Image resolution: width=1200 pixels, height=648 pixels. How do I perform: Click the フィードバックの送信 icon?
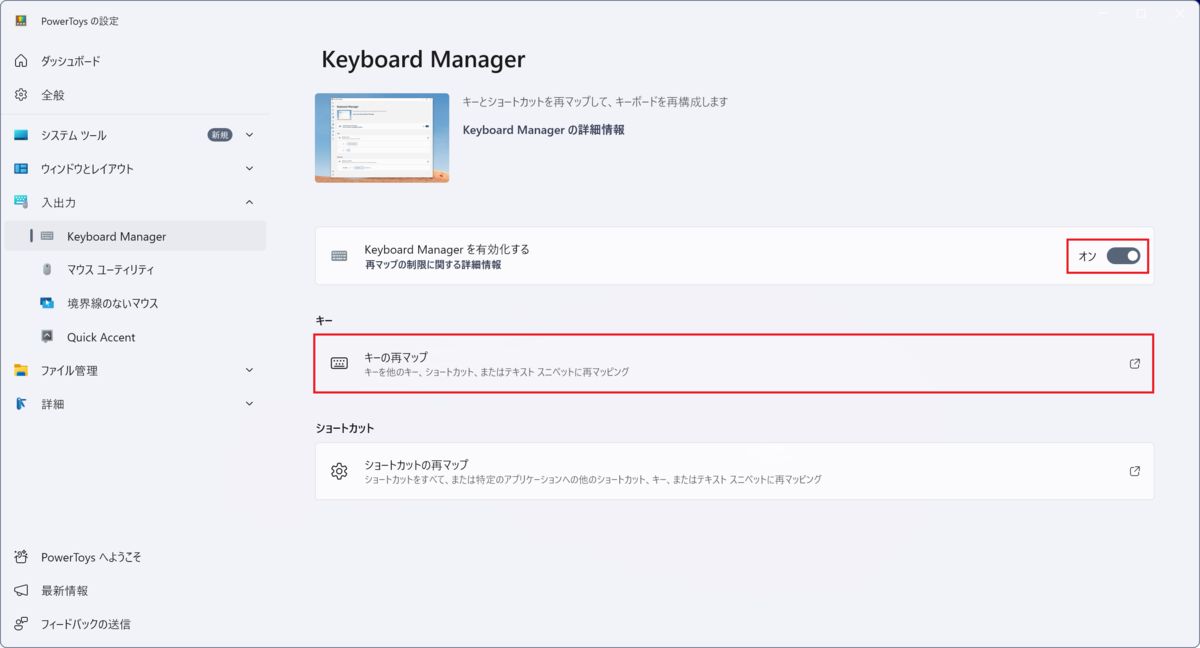tap(21, 624)
